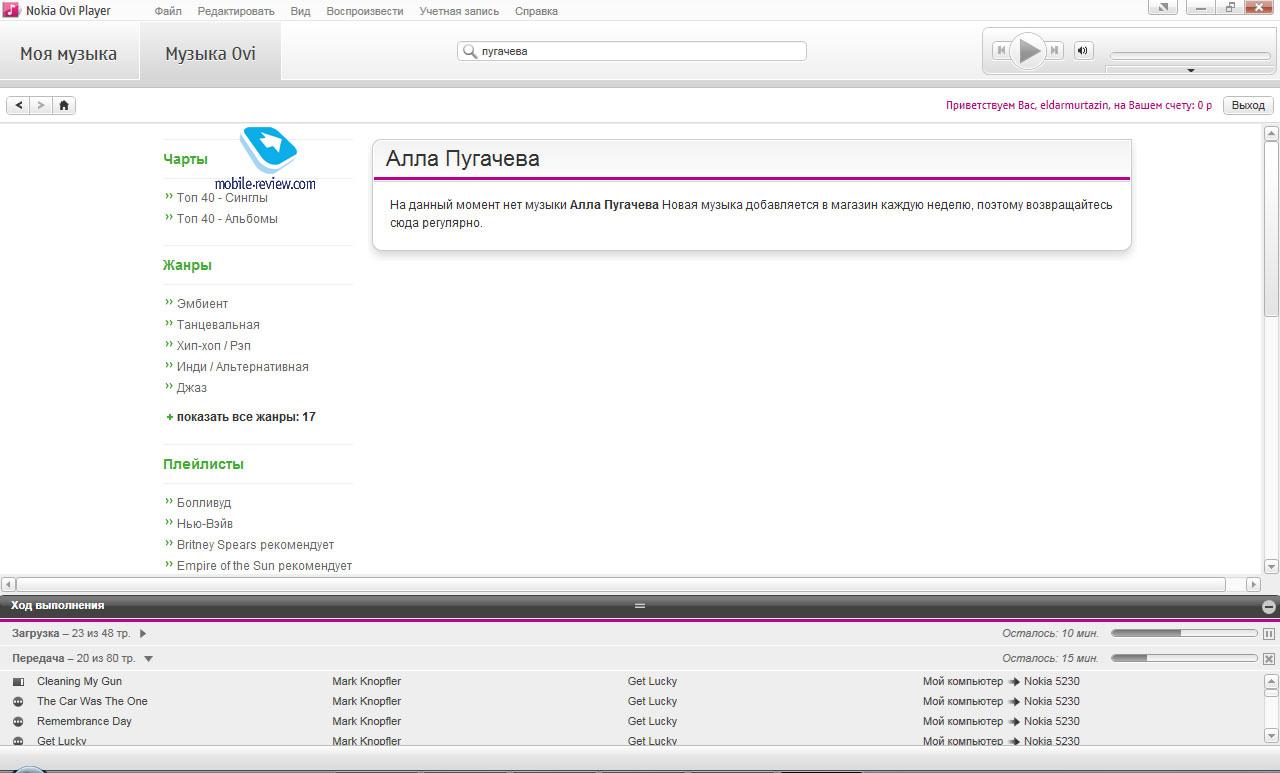Open the Хип-хоп / Рэп genre
The width and height of the screenshot is (1280, 773).
(x=213, y=345)
